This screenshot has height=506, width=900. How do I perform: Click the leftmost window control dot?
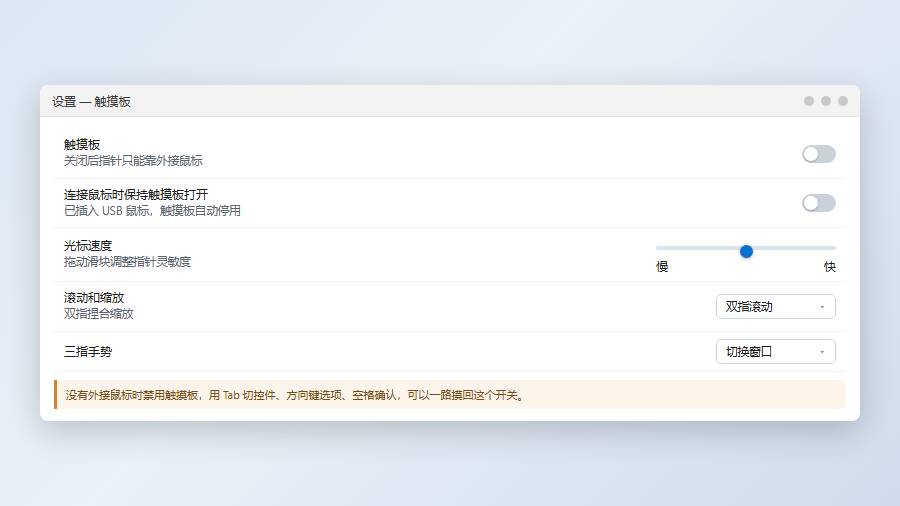pyautogui.click(x=809, y=101)
